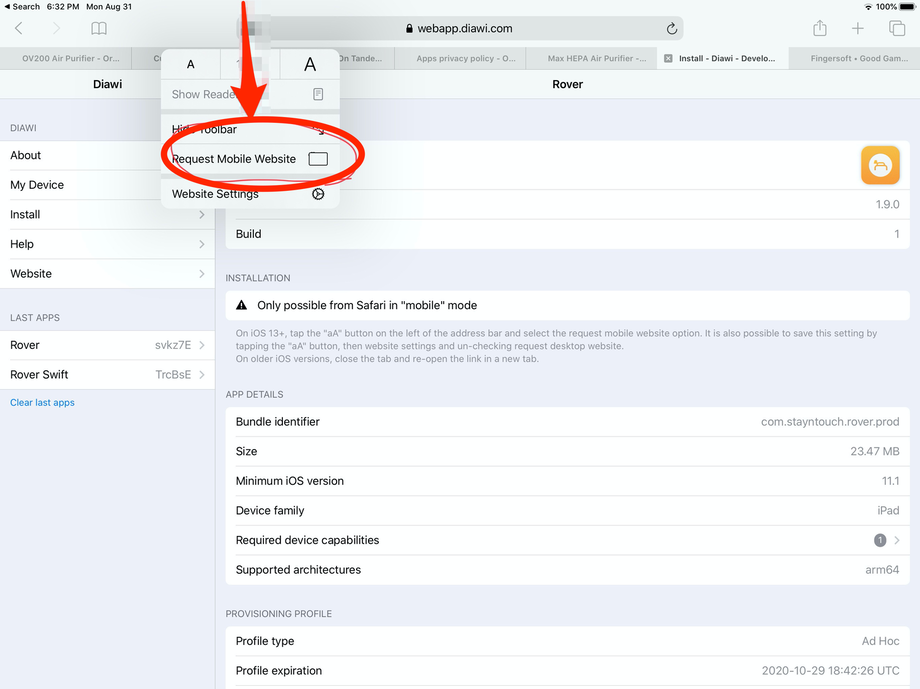The image size is (920, 689).
Task: Tap the Build row
Action: (x=567, y=234)
